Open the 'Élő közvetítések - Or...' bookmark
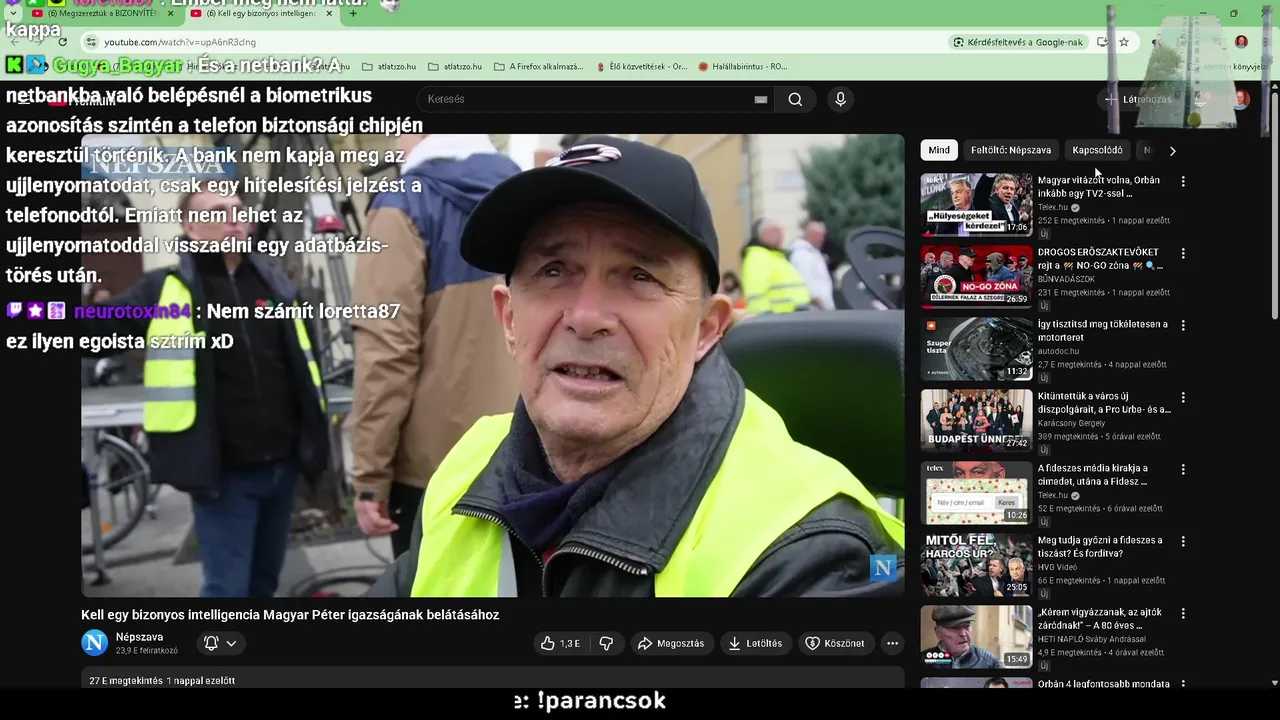Image resolution: width=1280 pixels, height=720 pixels. click(640, 67)
